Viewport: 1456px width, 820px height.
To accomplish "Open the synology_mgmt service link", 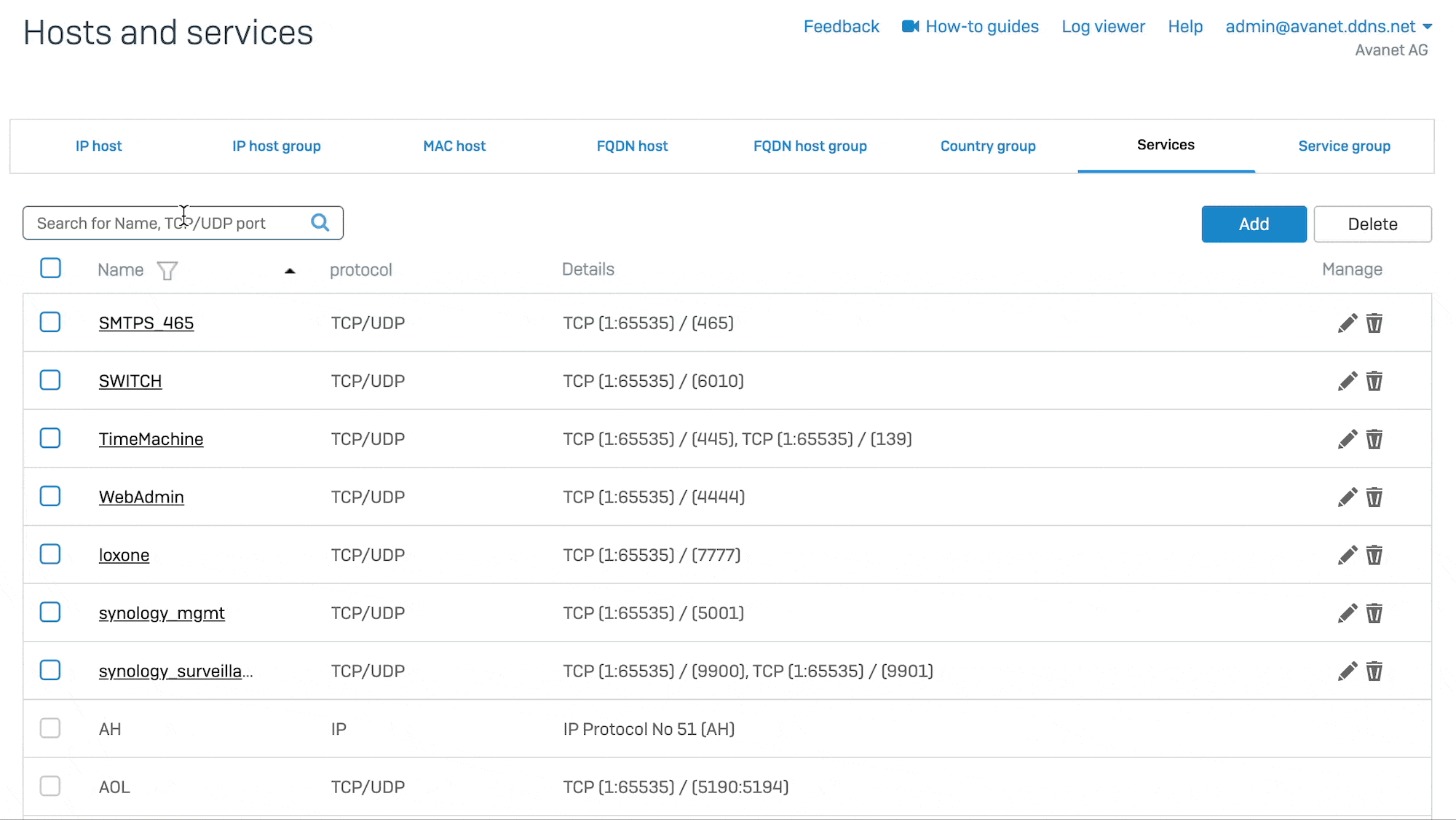I will pyautogui.click(x=162, y=613).
